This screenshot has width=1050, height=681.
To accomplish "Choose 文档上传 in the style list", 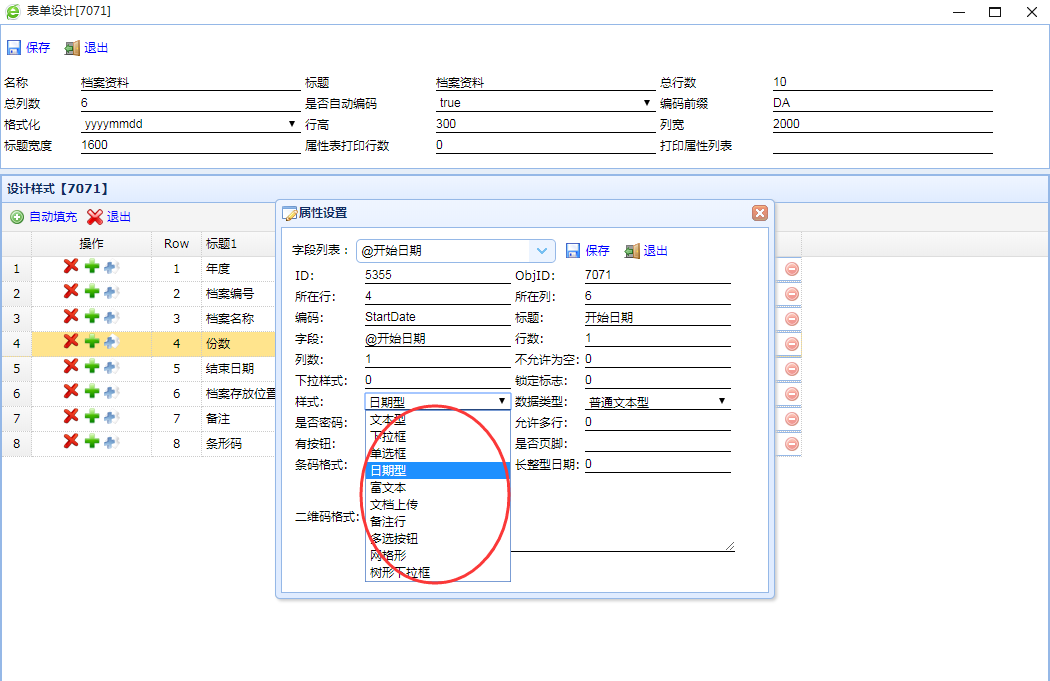I will [394, 505].
